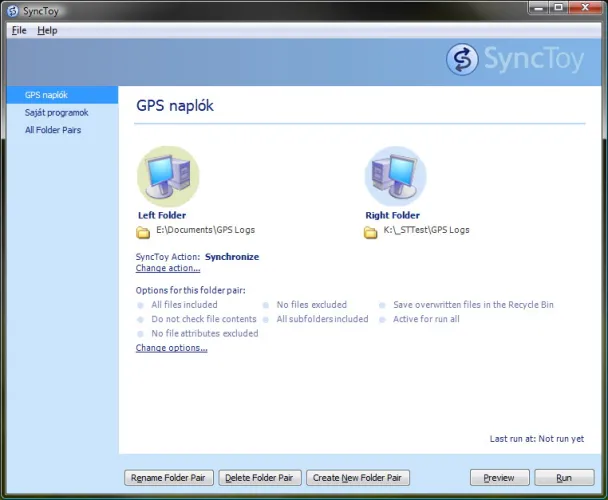Click the folder icon beside K:\_STTest\GPS Logs
The image size is (608, 500).
click(x=370, y=232)
